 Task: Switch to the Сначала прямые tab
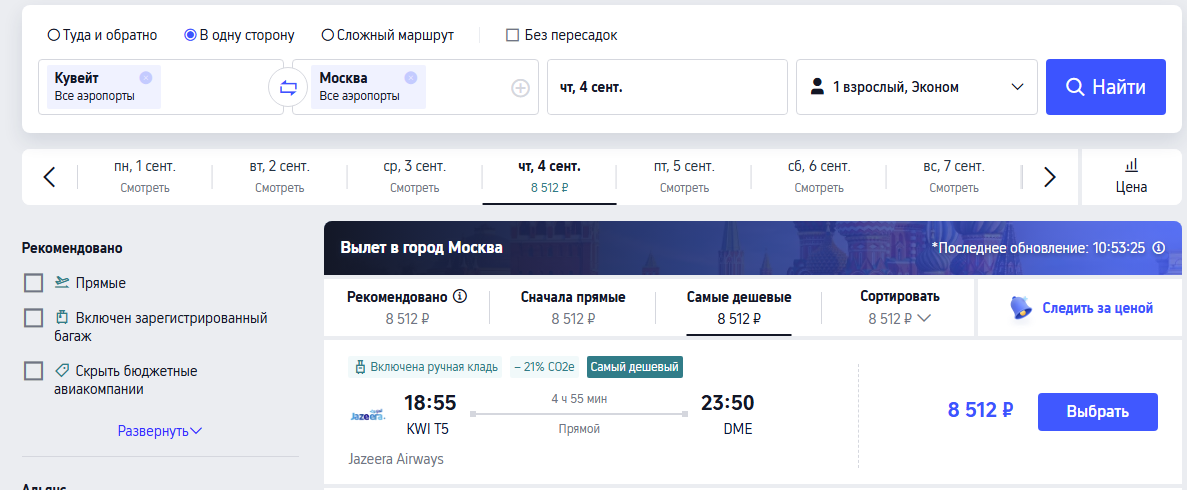[573, 307]
